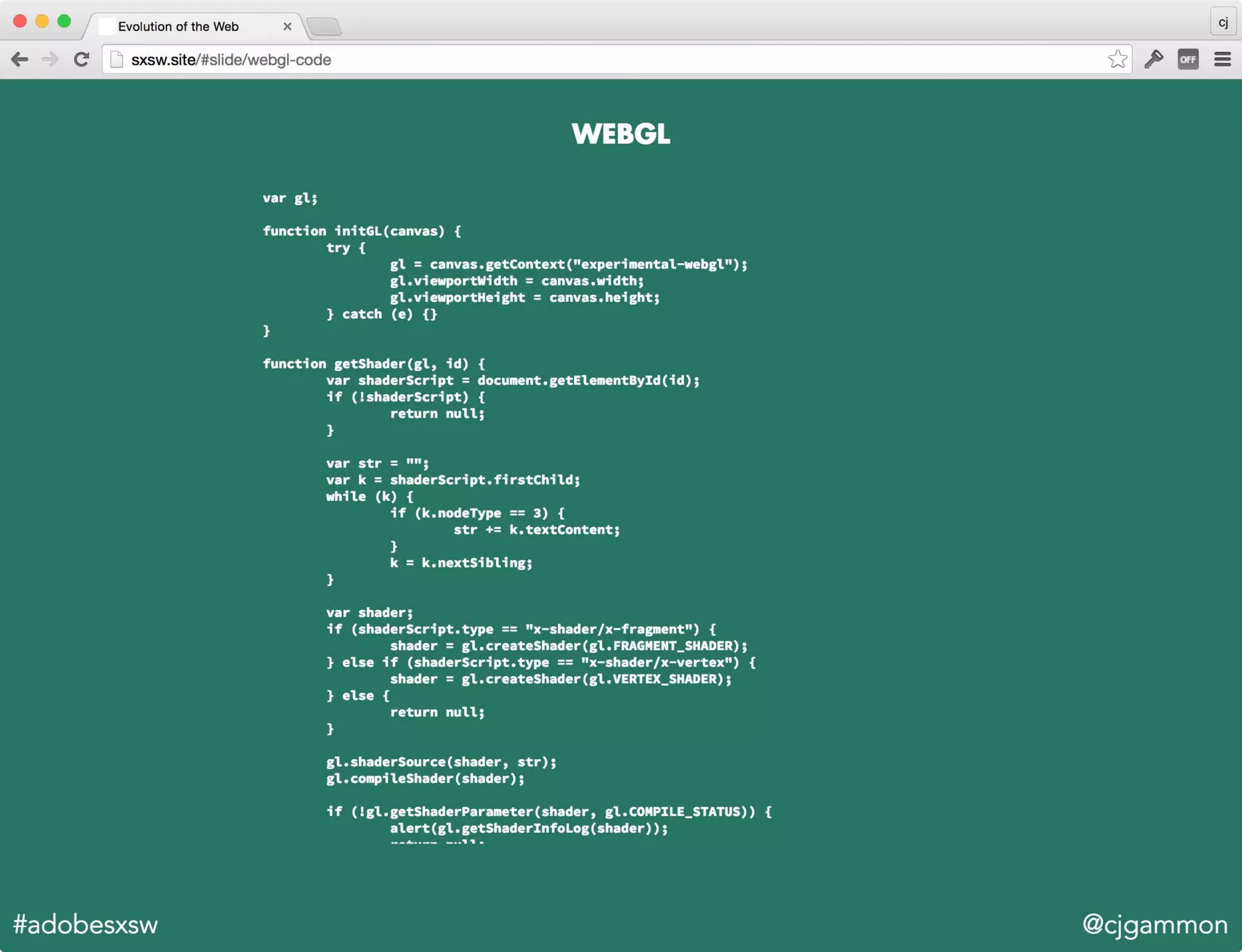1242x952 pixels.
Task: Click the line 'var gl;'
Action: pyautogui.click(x=290, y=198)
